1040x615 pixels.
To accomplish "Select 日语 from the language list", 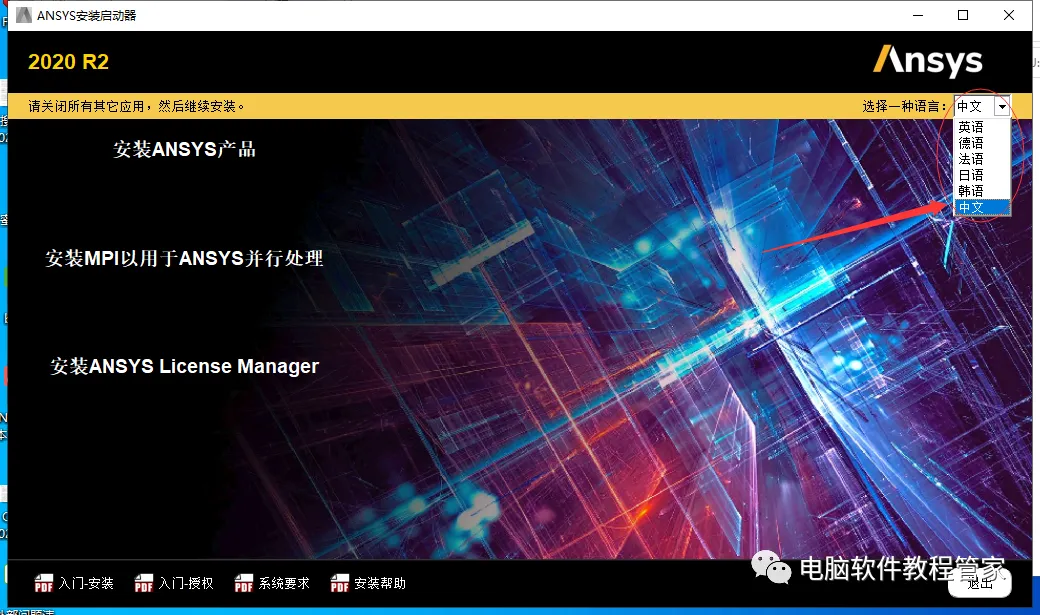I will pyautogui.click(x=982, y=174).
